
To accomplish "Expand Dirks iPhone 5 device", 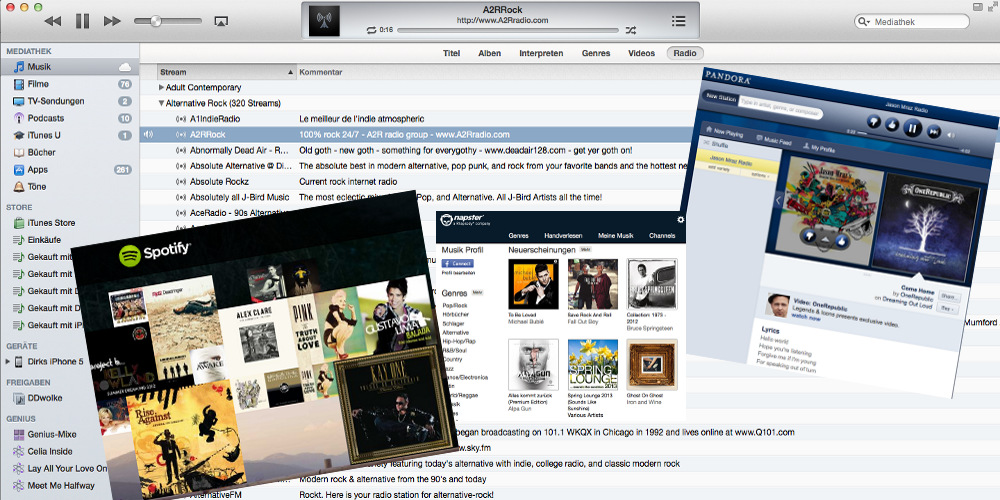I will click(x=8, y=362).
